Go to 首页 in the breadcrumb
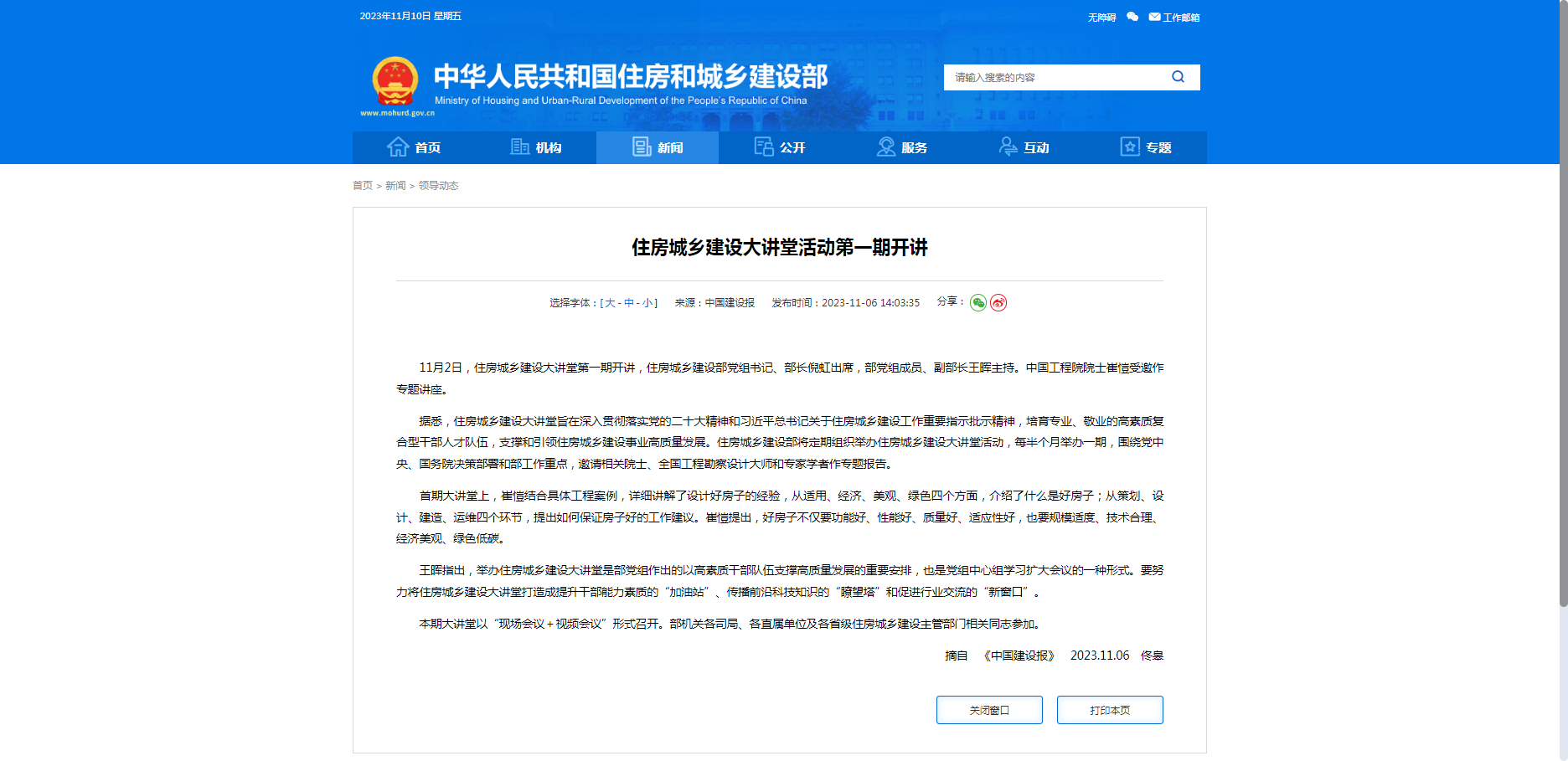 coord(363,186)
